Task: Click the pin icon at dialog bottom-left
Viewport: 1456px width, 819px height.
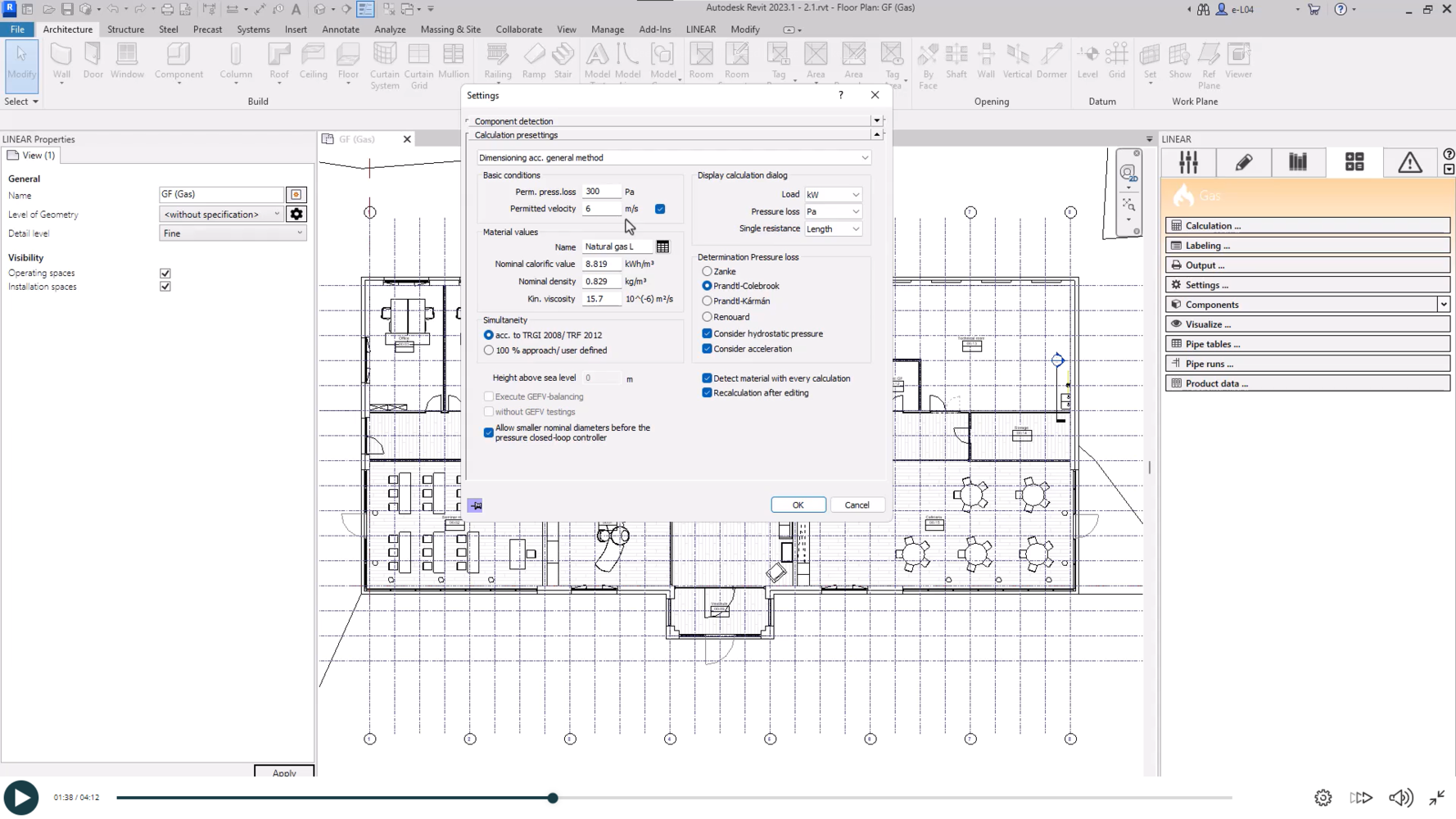Action: [475, 505]
